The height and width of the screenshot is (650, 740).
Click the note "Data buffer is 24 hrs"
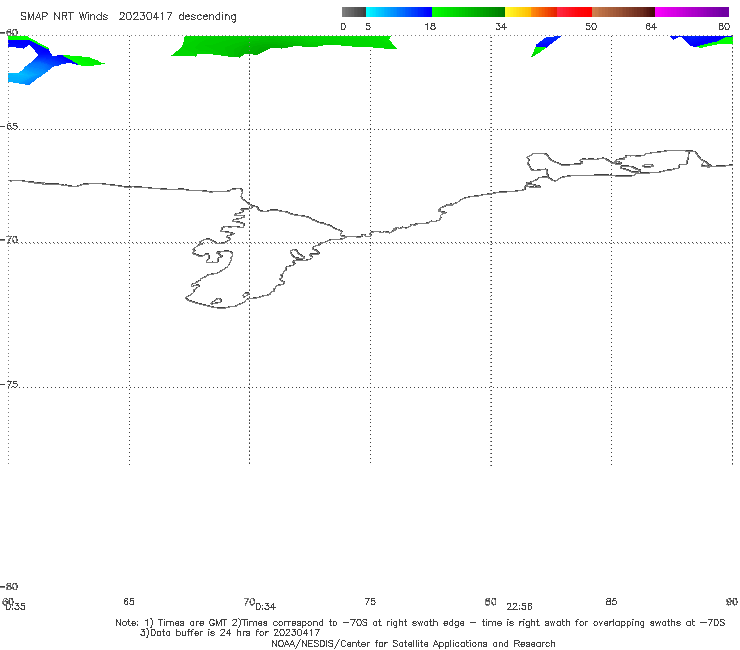pos(202,633)
